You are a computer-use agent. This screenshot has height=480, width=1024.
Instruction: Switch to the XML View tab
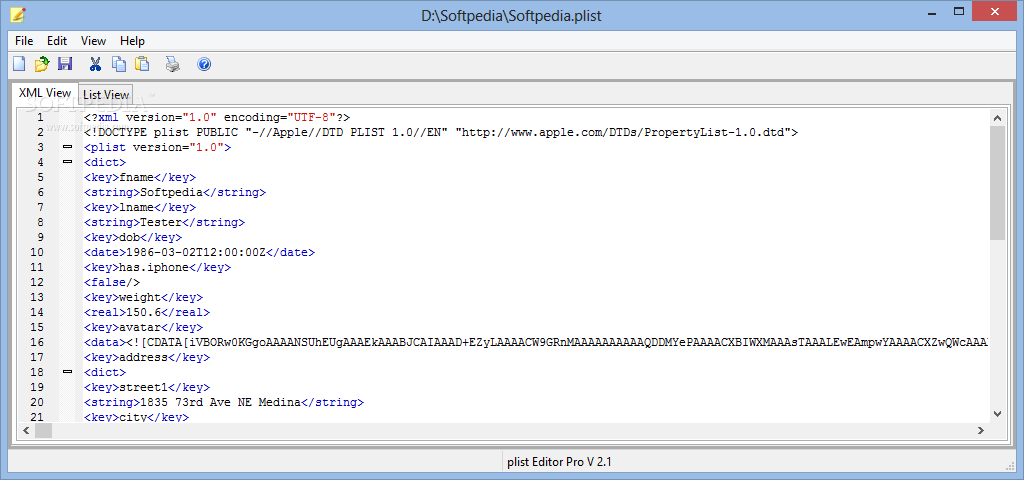[44, 93]
